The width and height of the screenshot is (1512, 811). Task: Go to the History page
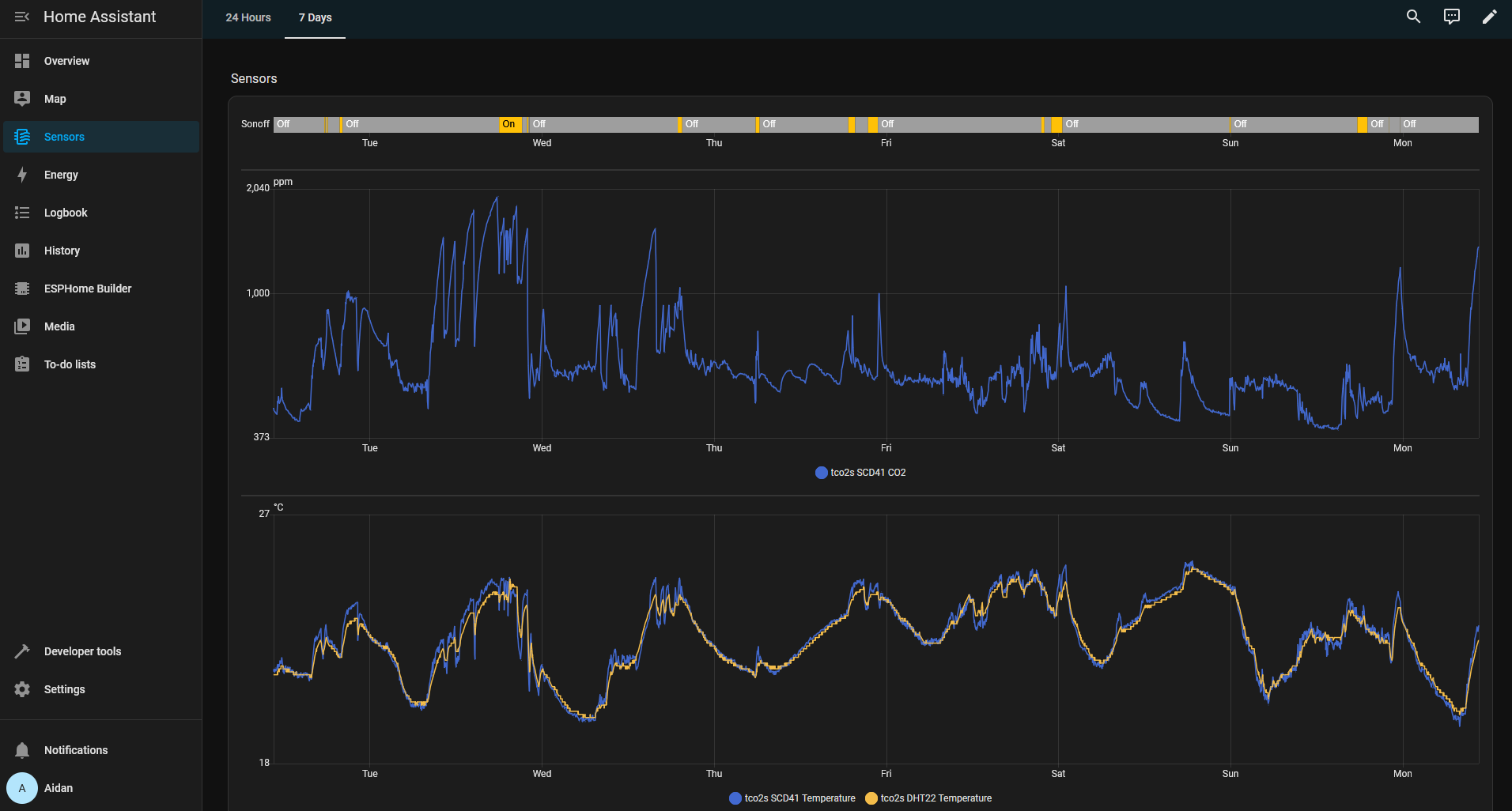point(62,251)
